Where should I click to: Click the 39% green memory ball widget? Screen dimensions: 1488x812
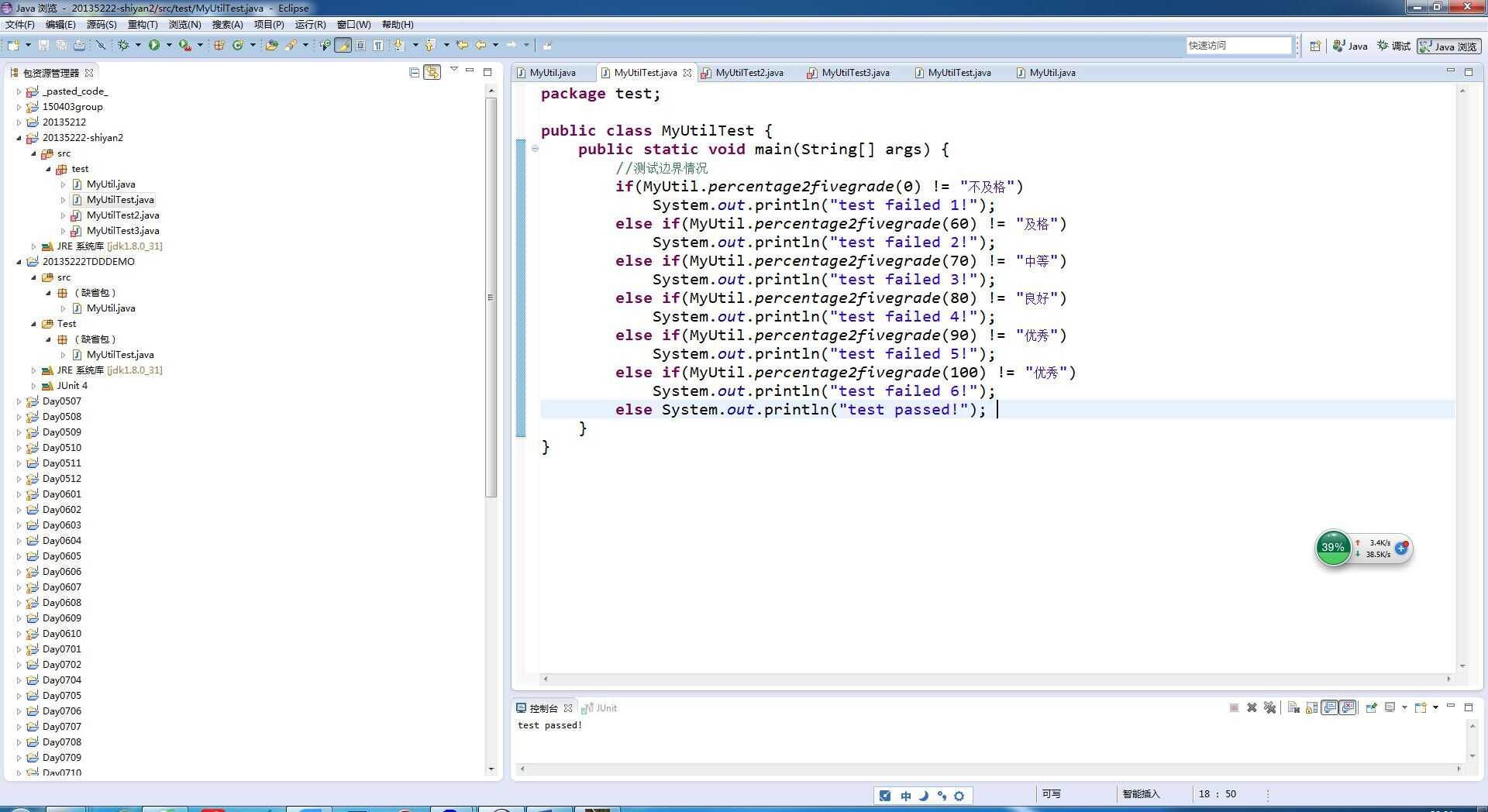tap(1333, 548)
